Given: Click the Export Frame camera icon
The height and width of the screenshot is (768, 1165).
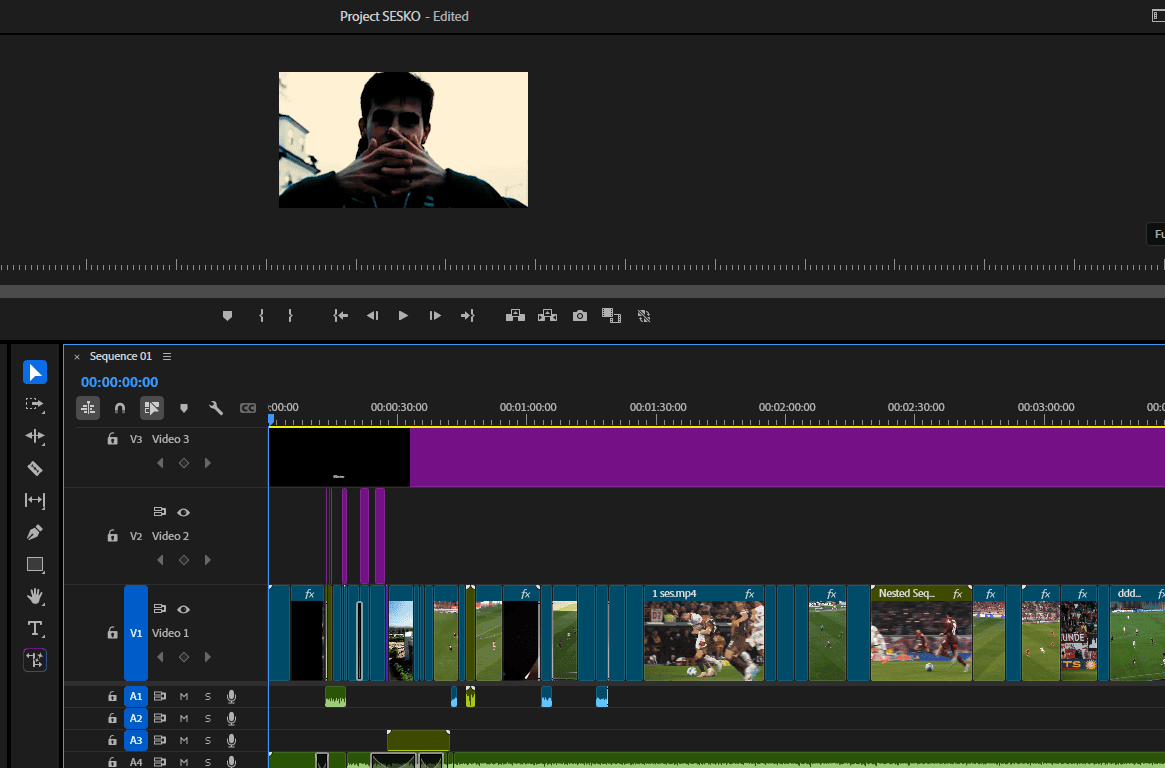Looking at the screenshot, I should pos(579,315).
